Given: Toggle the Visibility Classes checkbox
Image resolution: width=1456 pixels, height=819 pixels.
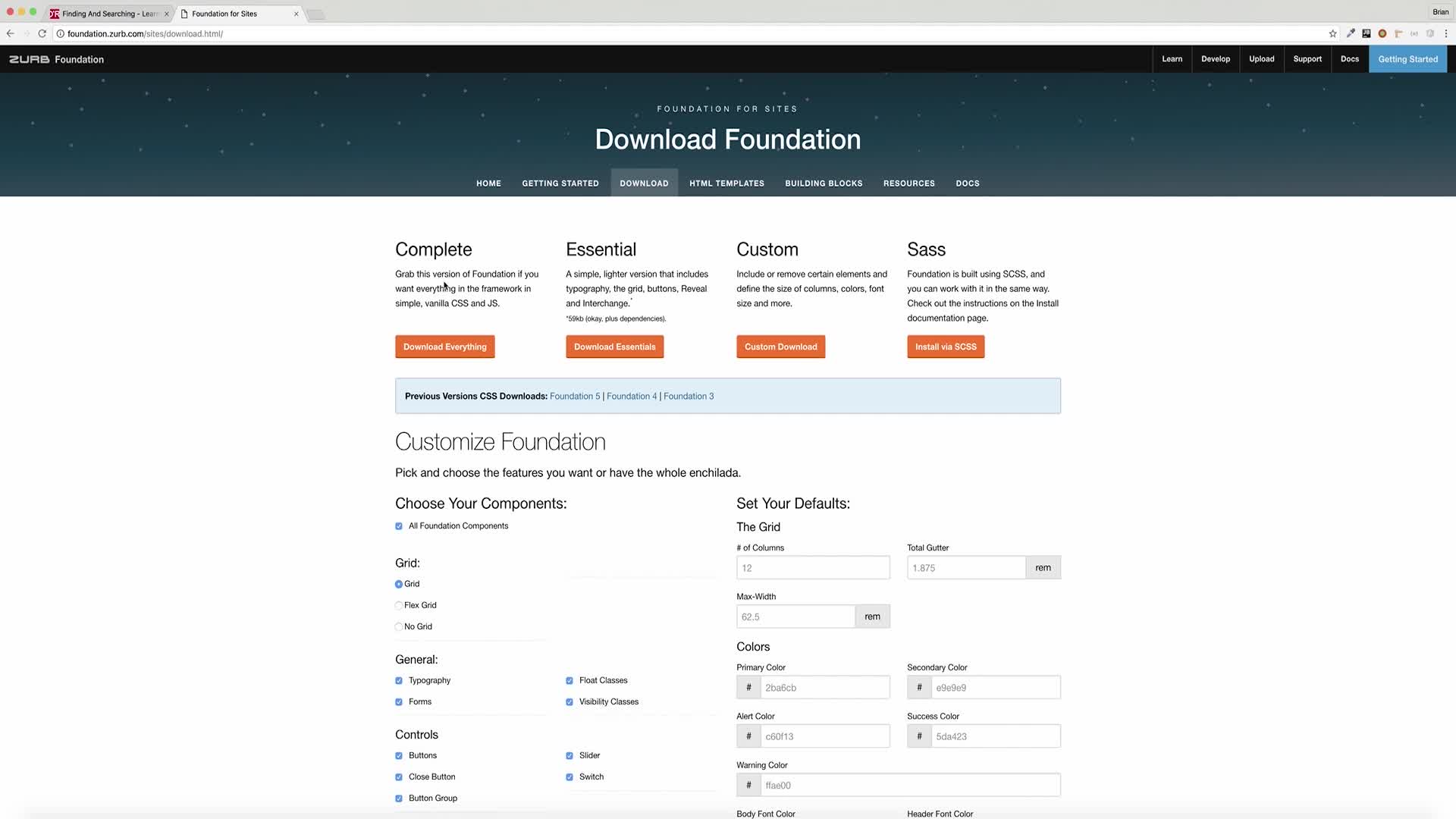Looking at the screenshot, I should tap(570, 702).
